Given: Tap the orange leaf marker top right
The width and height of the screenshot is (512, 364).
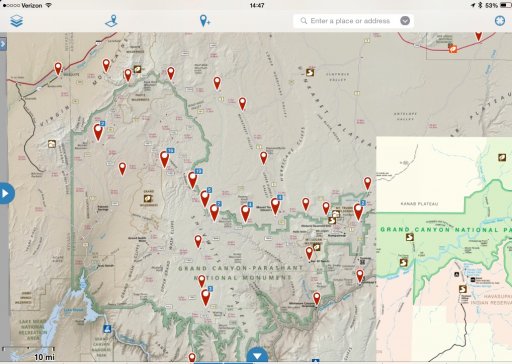Looking at the screenshot, I should point(453,49).
